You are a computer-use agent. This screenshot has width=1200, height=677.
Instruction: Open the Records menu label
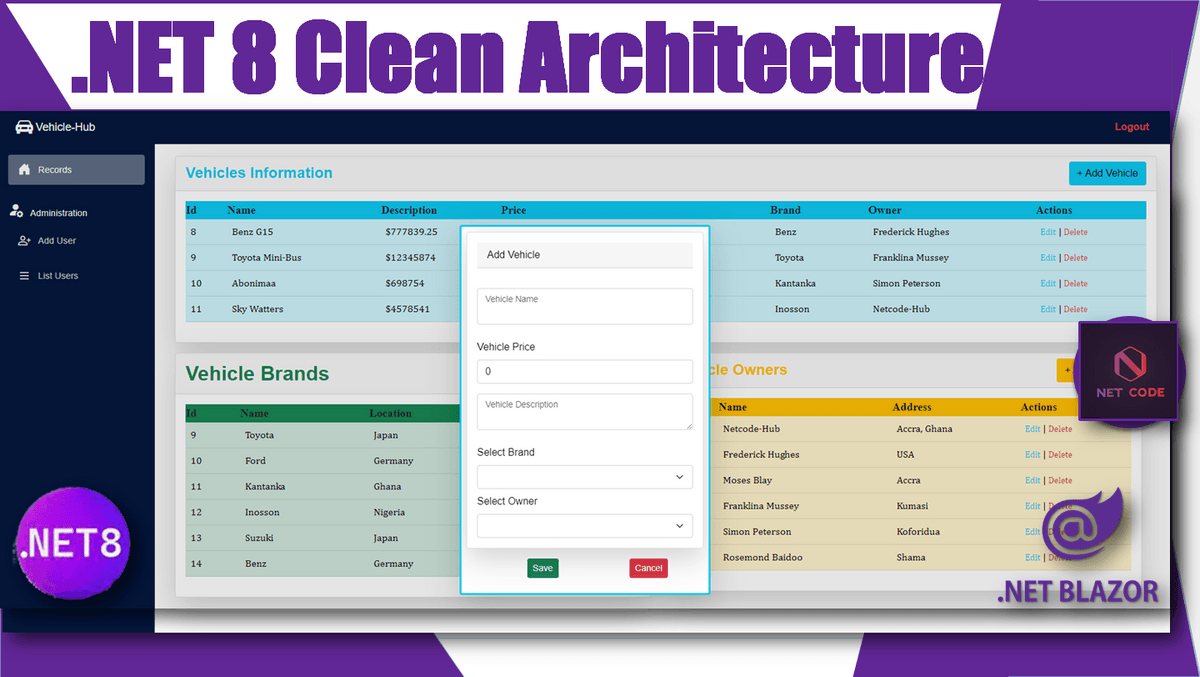[x=55, y=170]
